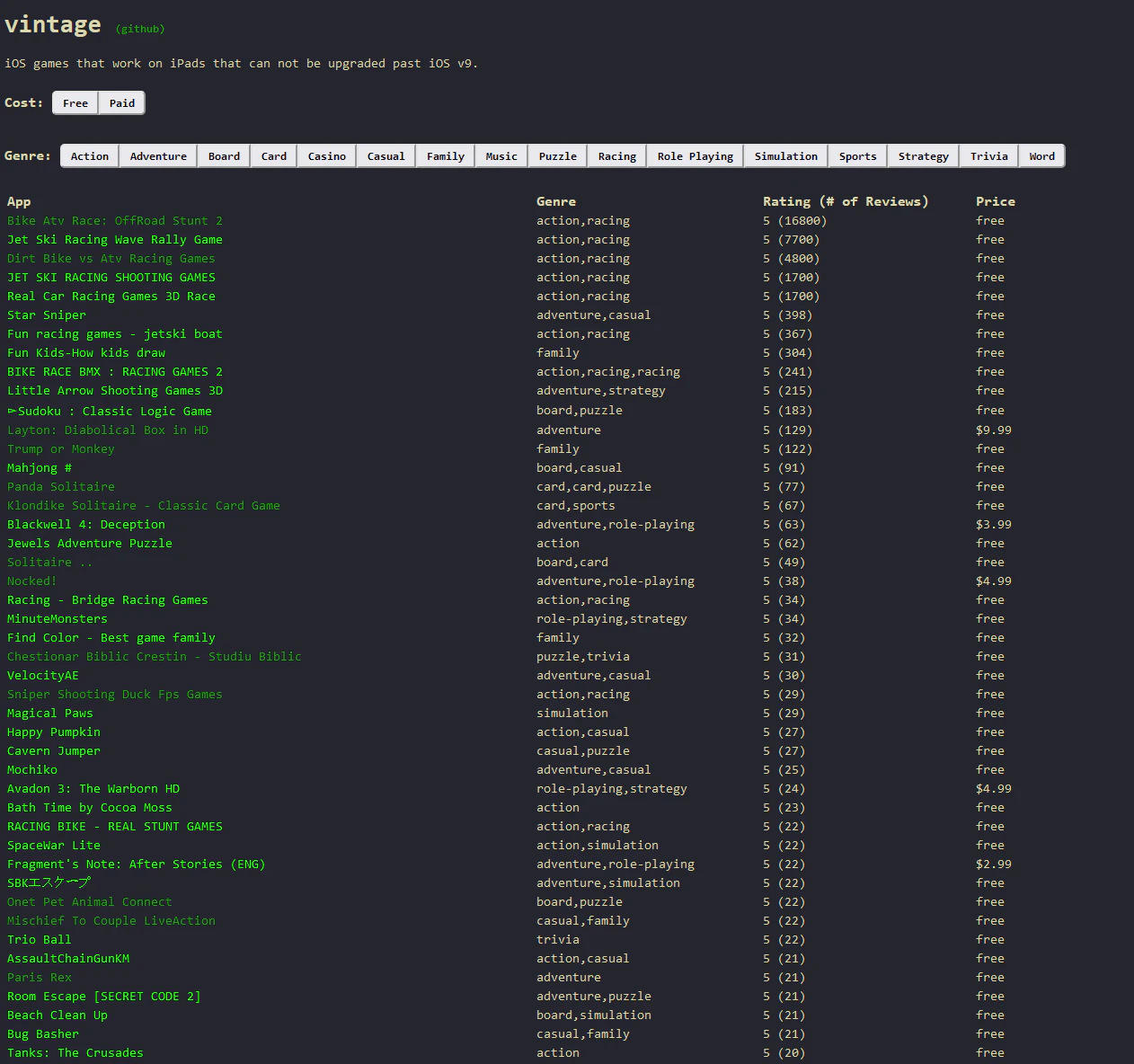Open the Cavern Jumper link

[x=54, y=751]
